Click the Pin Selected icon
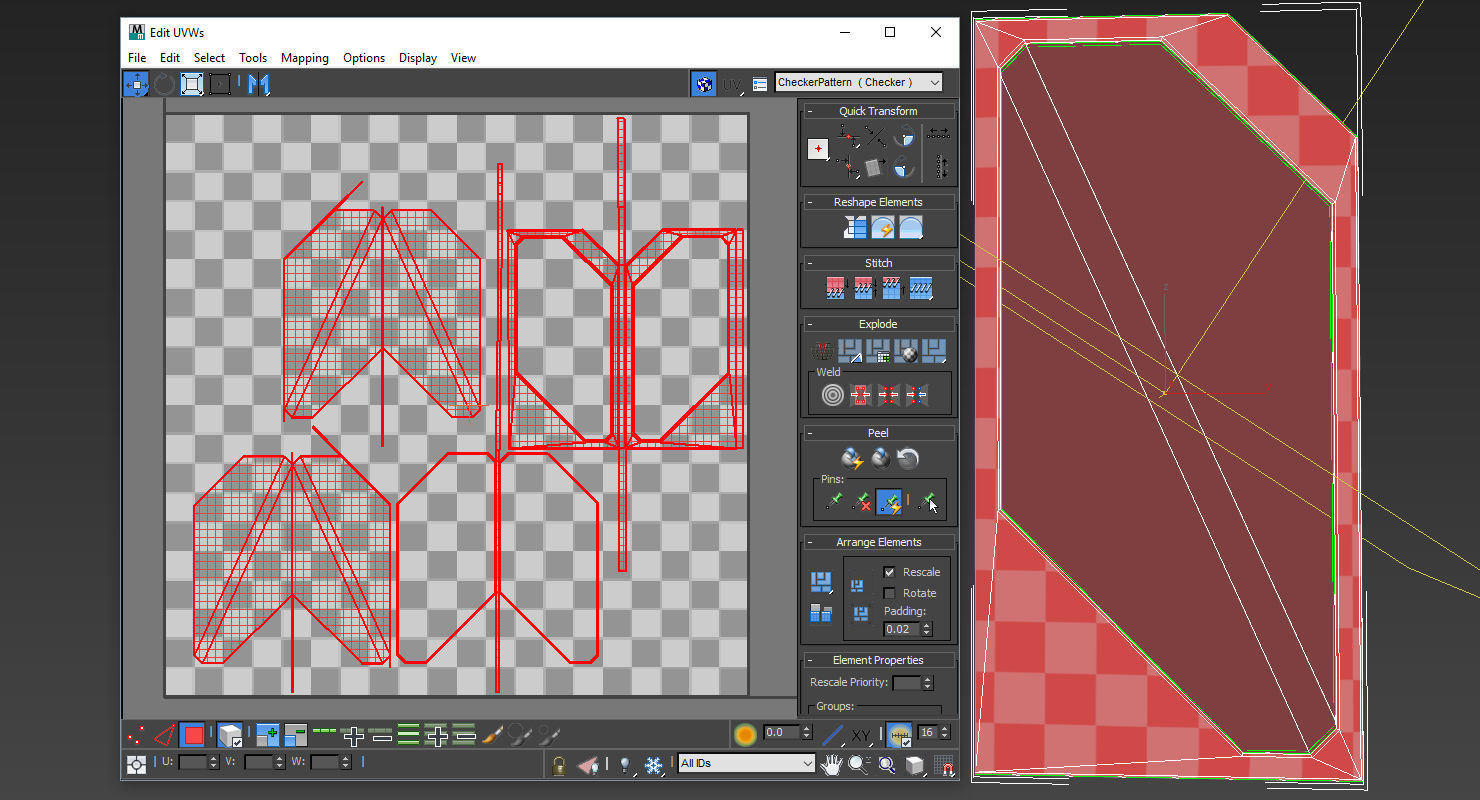Image resolution: width=1480 pixels, height=800 pixels. click(834, 502)
